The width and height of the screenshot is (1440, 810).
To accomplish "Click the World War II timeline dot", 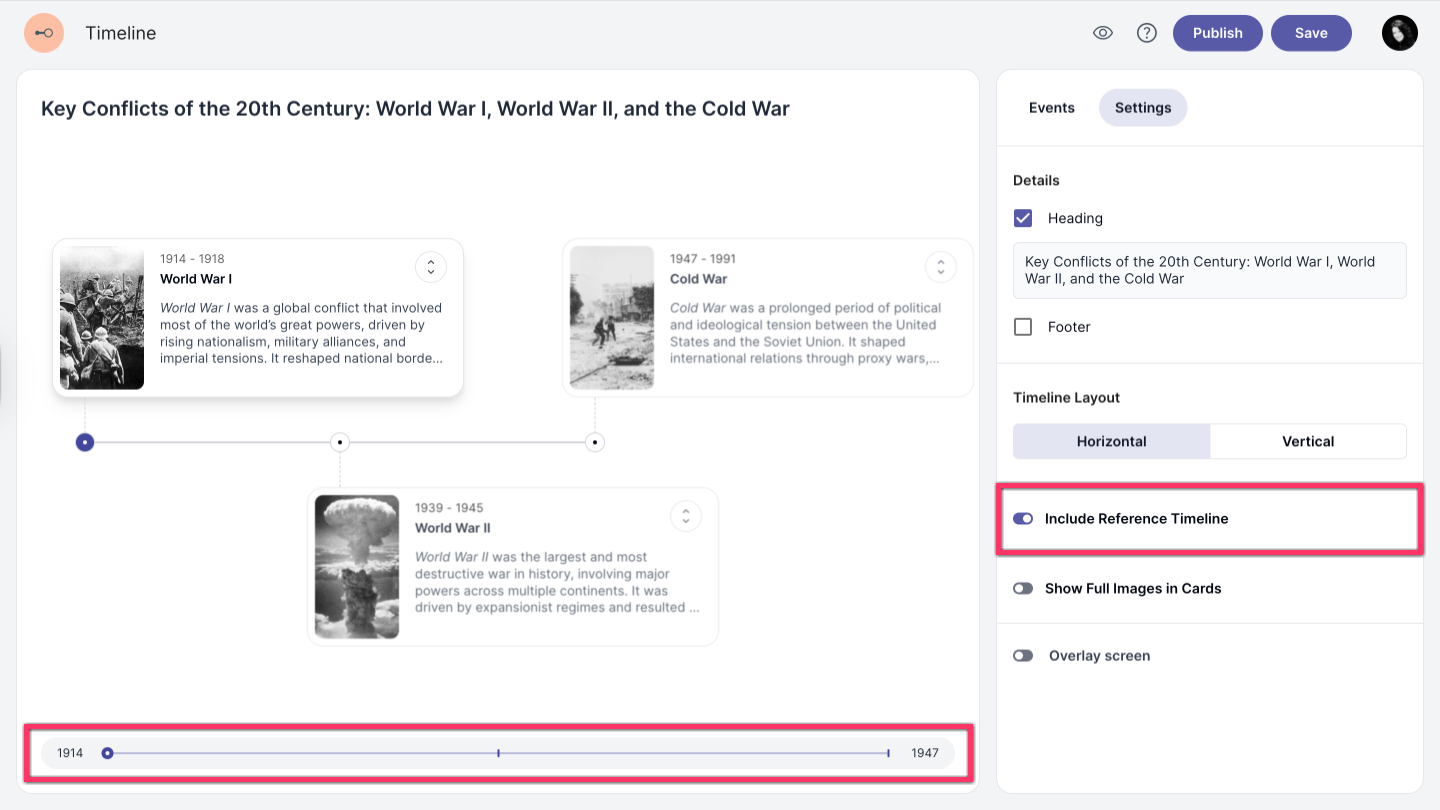I will pos(340,442).
